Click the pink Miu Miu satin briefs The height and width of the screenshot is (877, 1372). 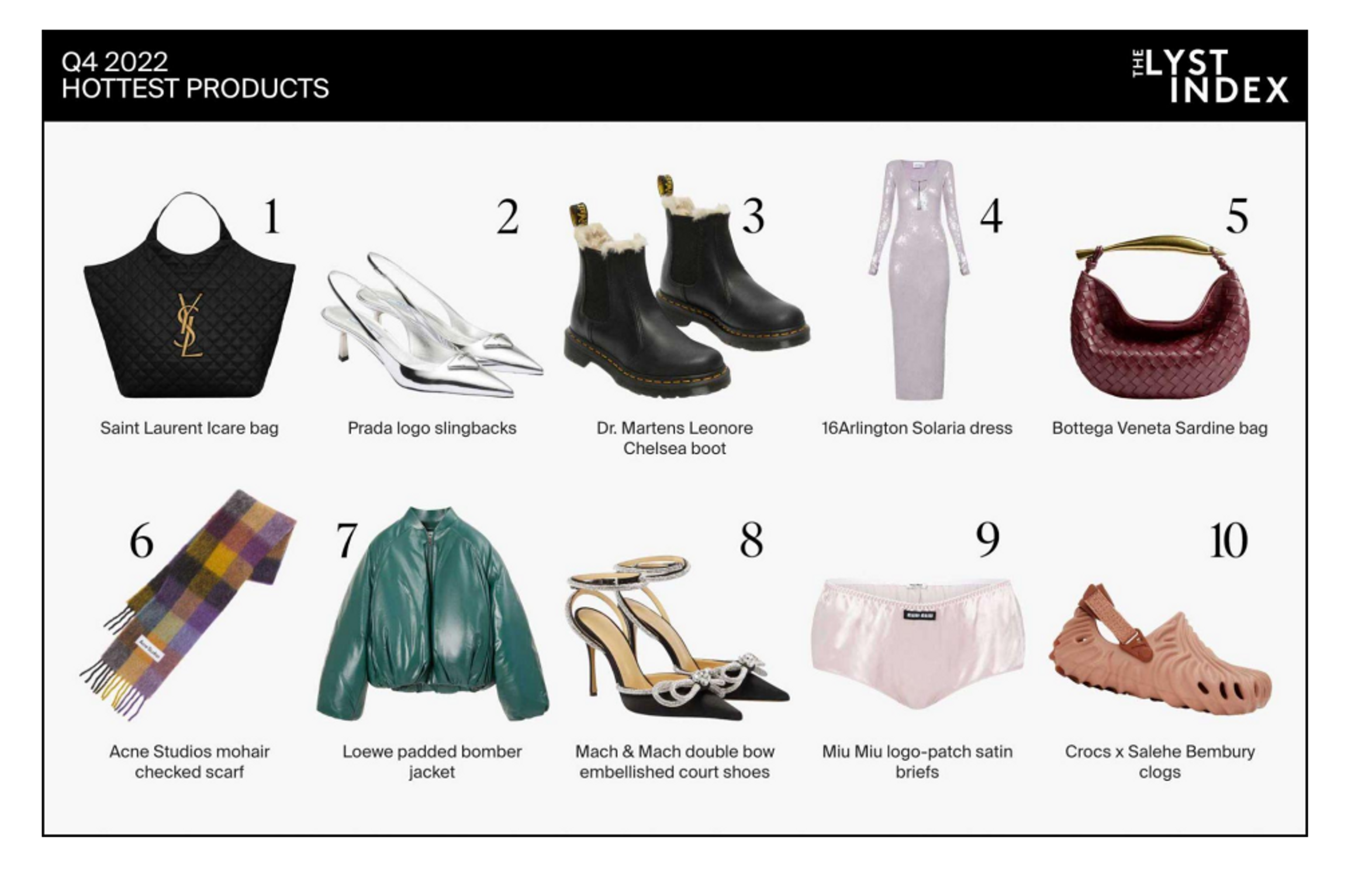click(x=918, y=644)
